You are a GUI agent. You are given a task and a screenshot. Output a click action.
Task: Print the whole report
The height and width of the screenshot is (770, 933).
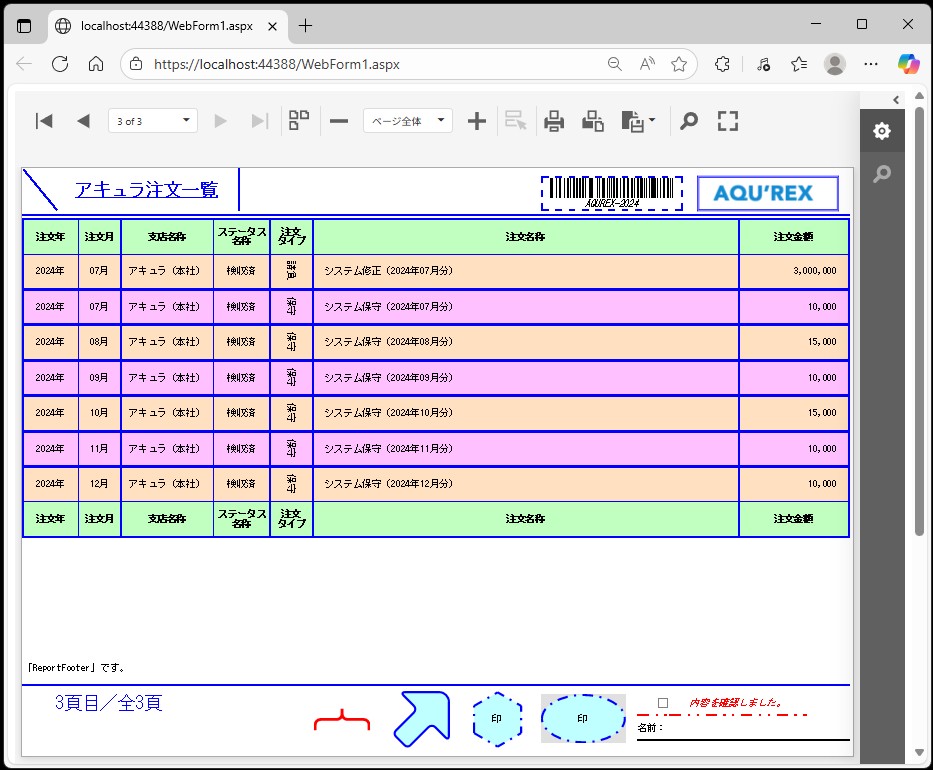554,121
